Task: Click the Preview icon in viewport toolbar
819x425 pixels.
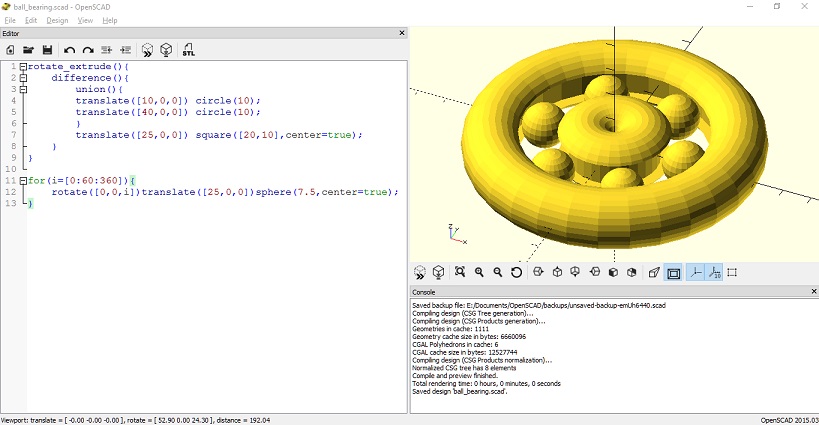Action: [419, 272]
